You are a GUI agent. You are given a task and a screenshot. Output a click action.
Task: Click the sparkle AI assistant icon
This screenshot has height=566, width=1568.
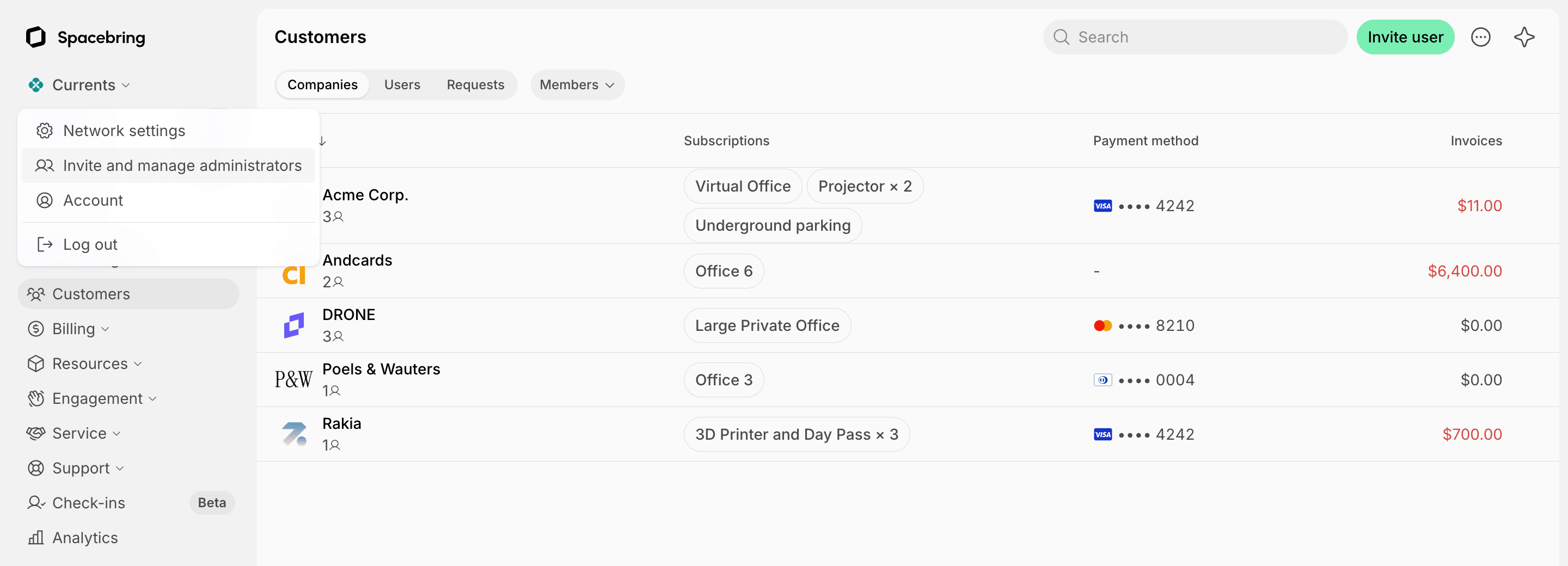(1523, 37)
